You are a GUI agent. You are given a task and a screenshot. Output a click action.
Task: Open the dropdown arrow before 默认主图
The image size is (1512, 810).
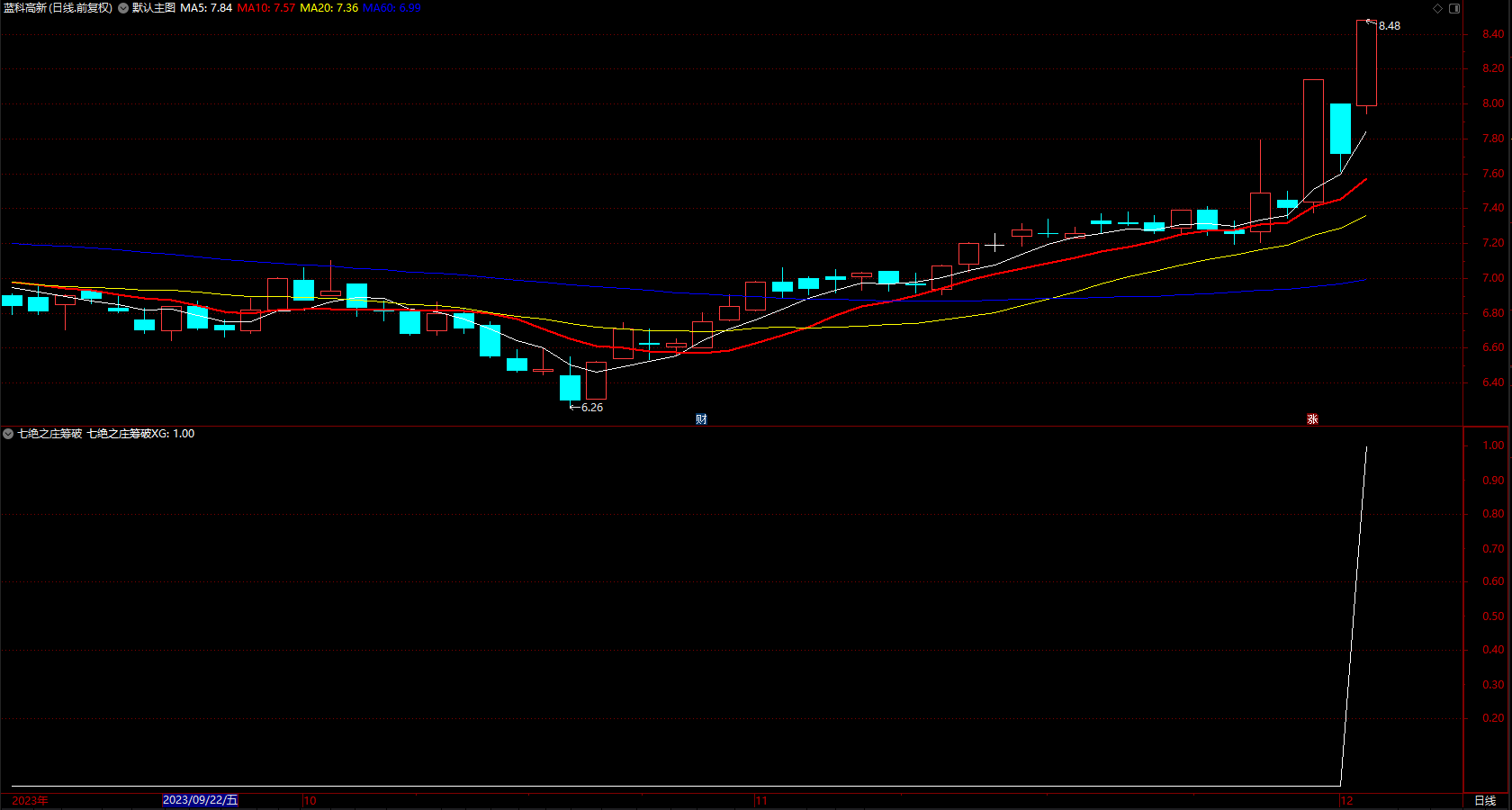(x=123, y=8)
